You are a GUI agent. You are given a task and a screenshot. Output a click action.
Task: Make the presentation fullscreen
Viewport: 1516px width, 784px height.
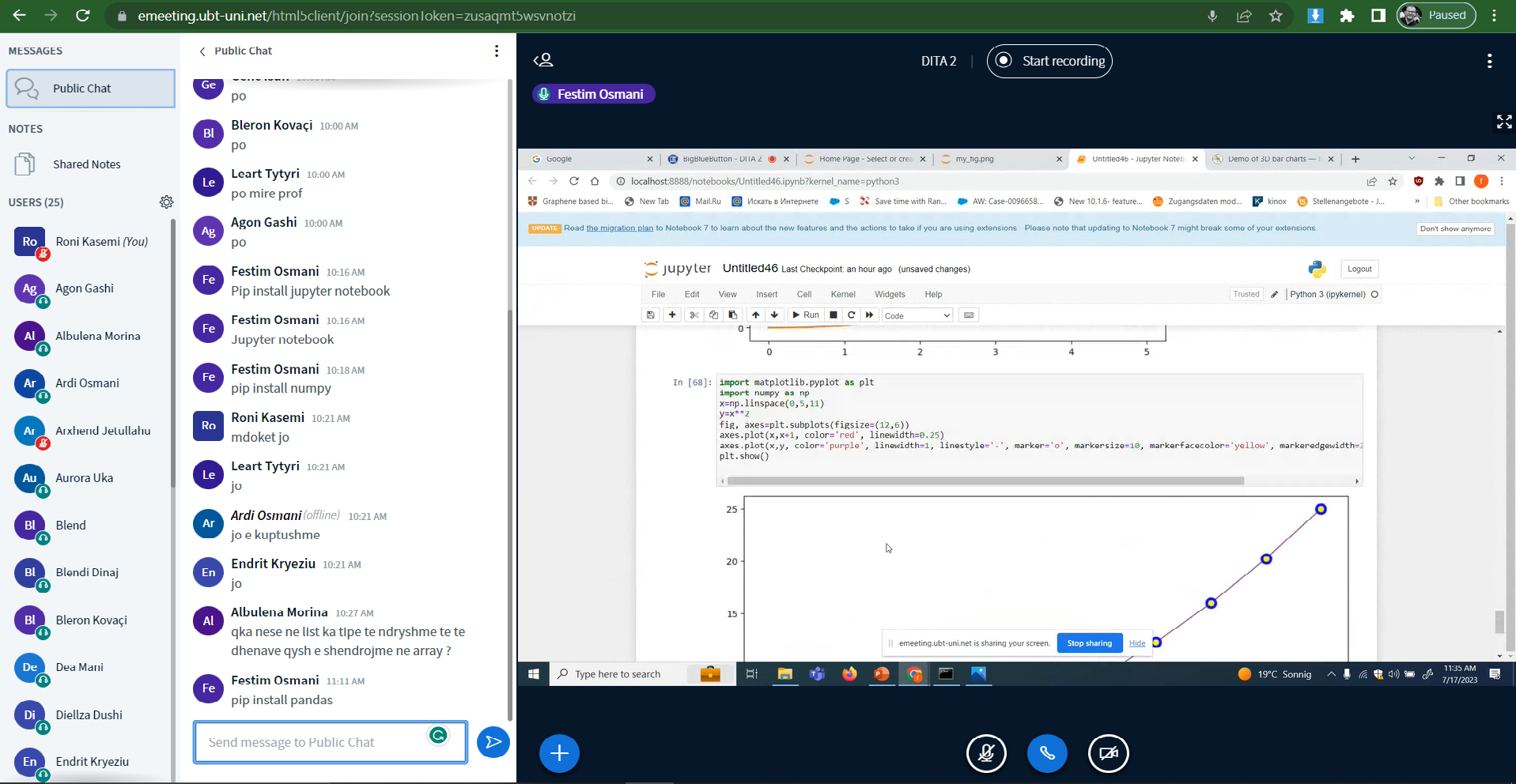1503,122
